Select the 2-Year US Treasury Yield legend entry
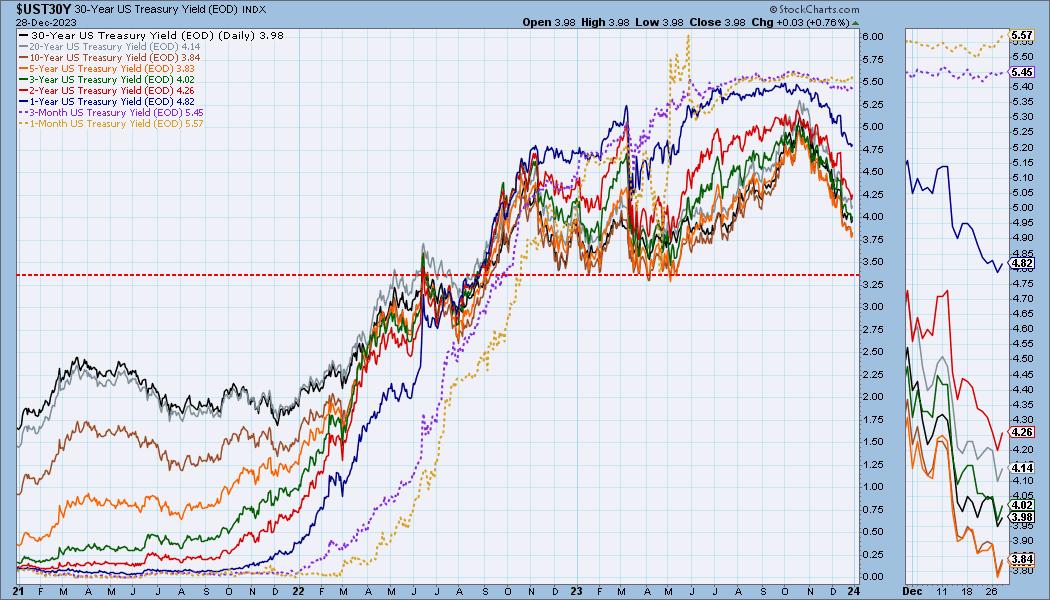Screen dimensions: 1050x600 click(x=108, y=90)
